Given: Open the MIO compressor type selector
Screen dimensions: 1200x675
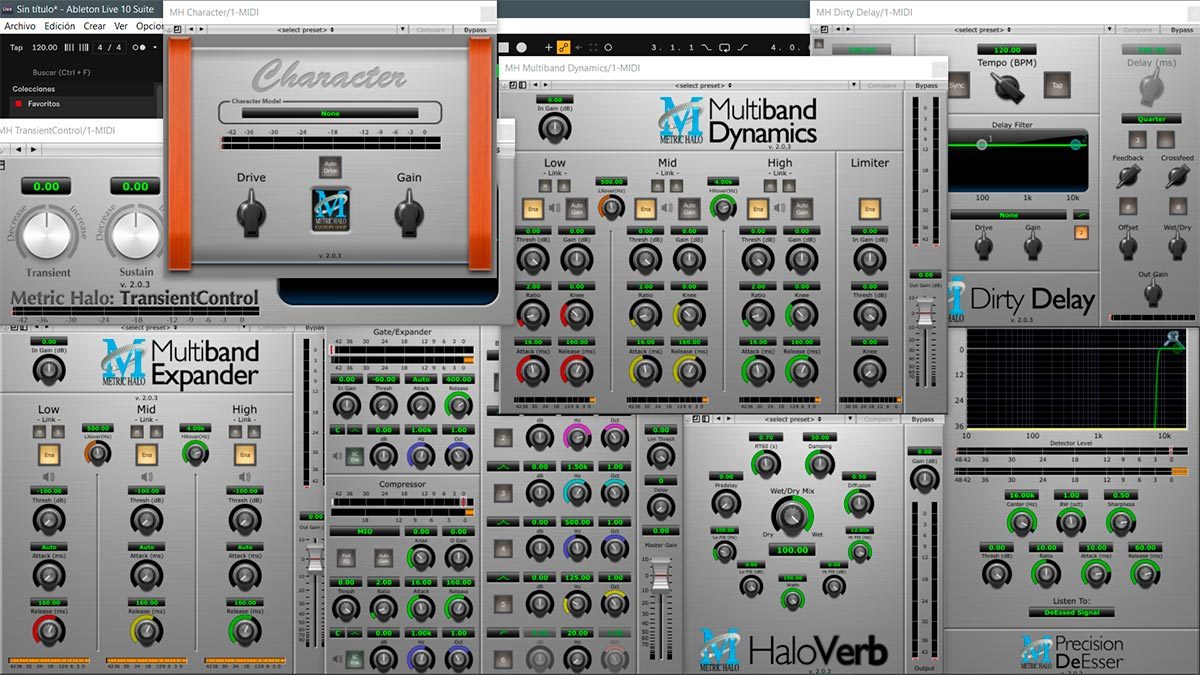Looking at the screenshot, I should 364,532.
